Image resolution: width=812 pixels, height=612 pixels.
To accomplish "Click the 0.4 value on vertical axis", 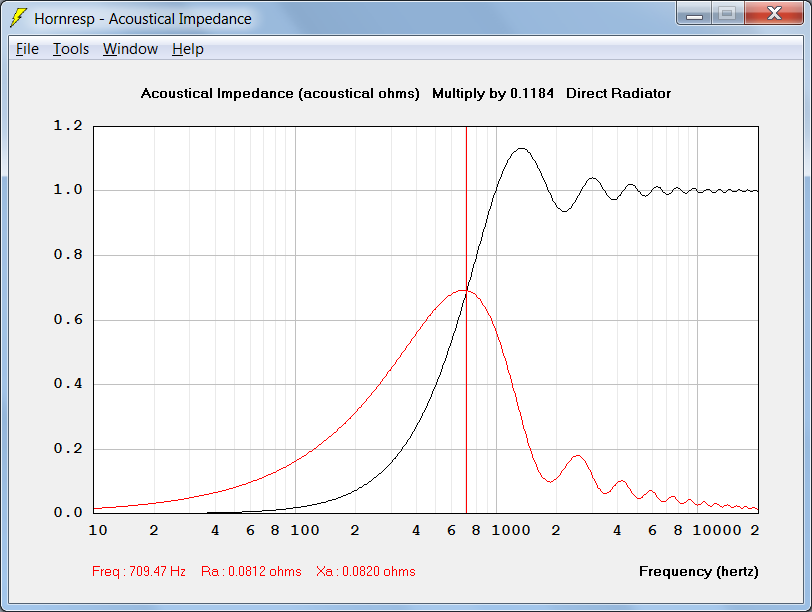I will [x=68, y=384].
